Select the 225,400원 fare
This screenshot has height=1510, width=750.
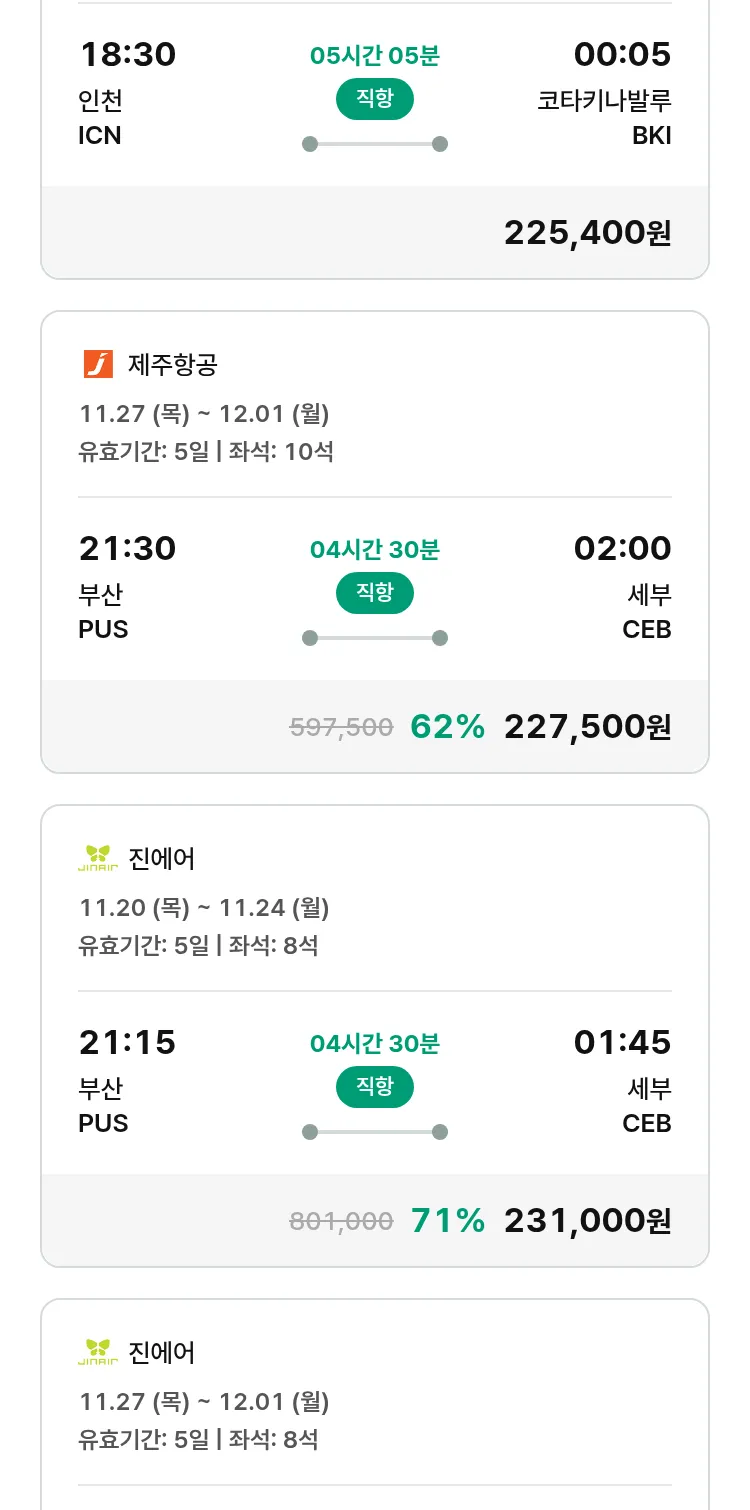pyautogui.click(x=587, y=233)
